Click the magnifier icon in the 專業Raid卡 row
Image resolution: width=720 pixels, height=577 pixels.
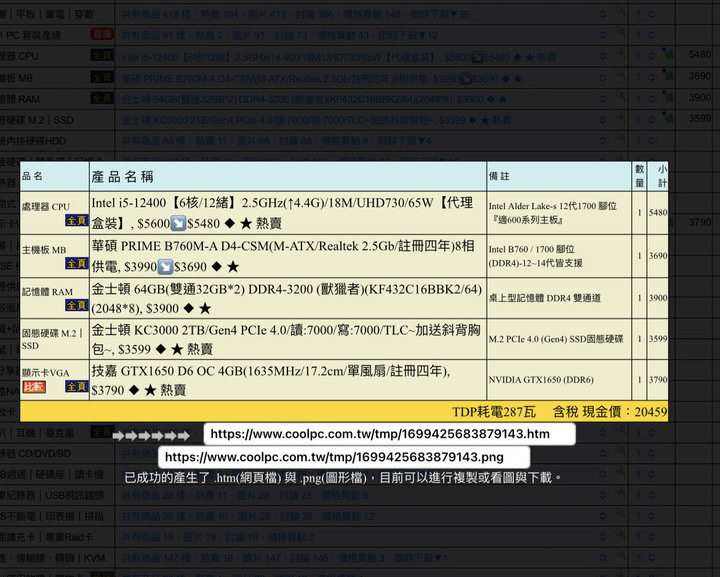tap(620, 535)
